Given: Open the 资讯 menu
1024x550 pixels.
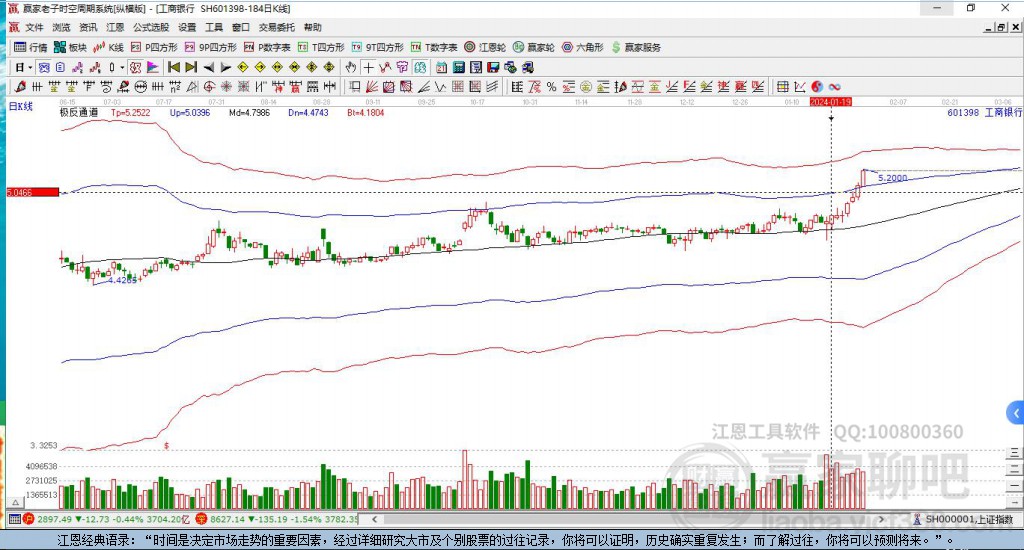Looking at the screenshot, I should click(88, 27).
